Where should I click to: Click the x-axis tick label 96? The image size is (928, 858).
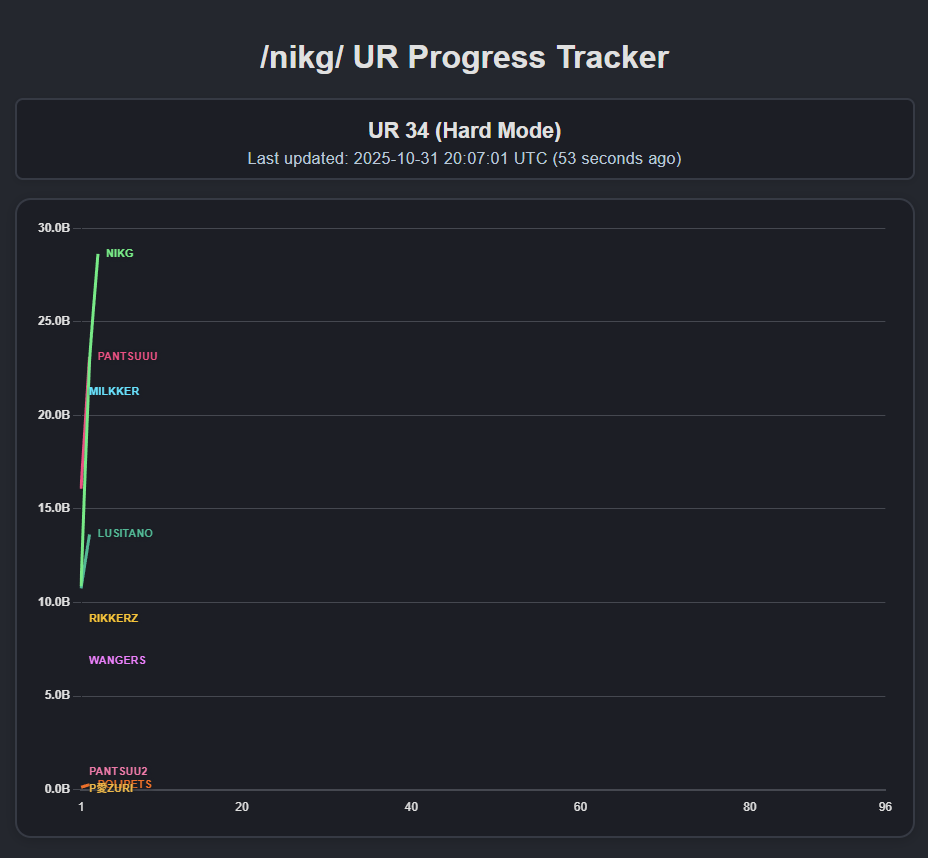[x=885, y=807]
